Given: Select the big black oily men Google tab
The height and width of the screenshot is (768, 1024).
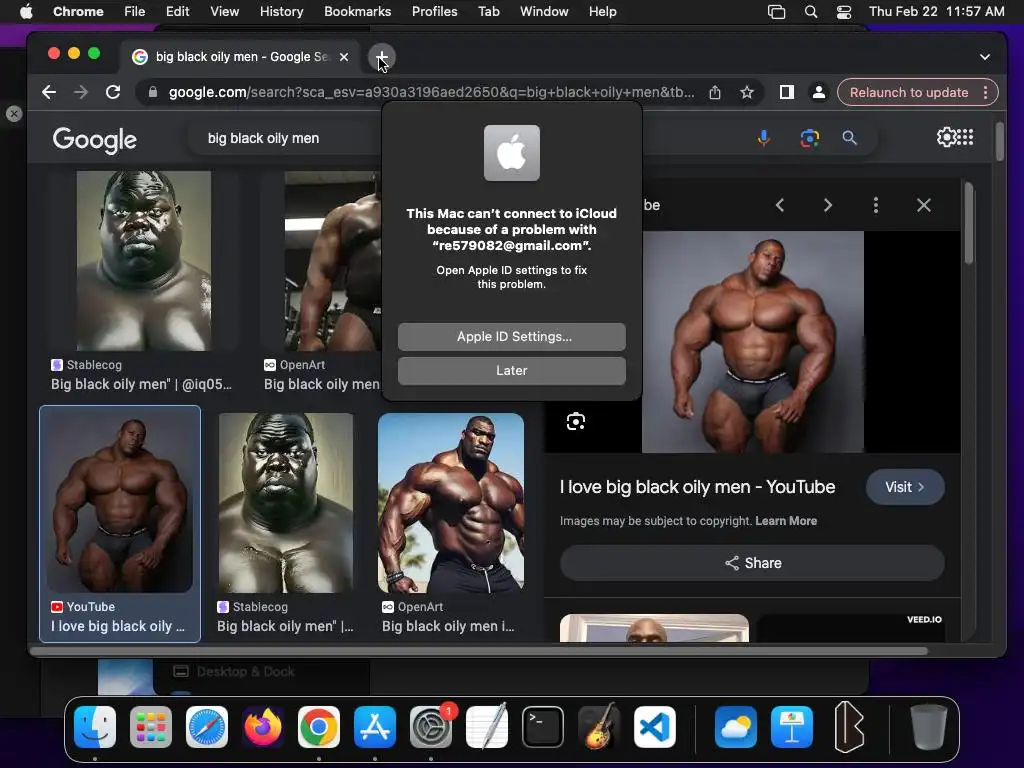Looking at the screenshot, I should [x=242, y=57].
